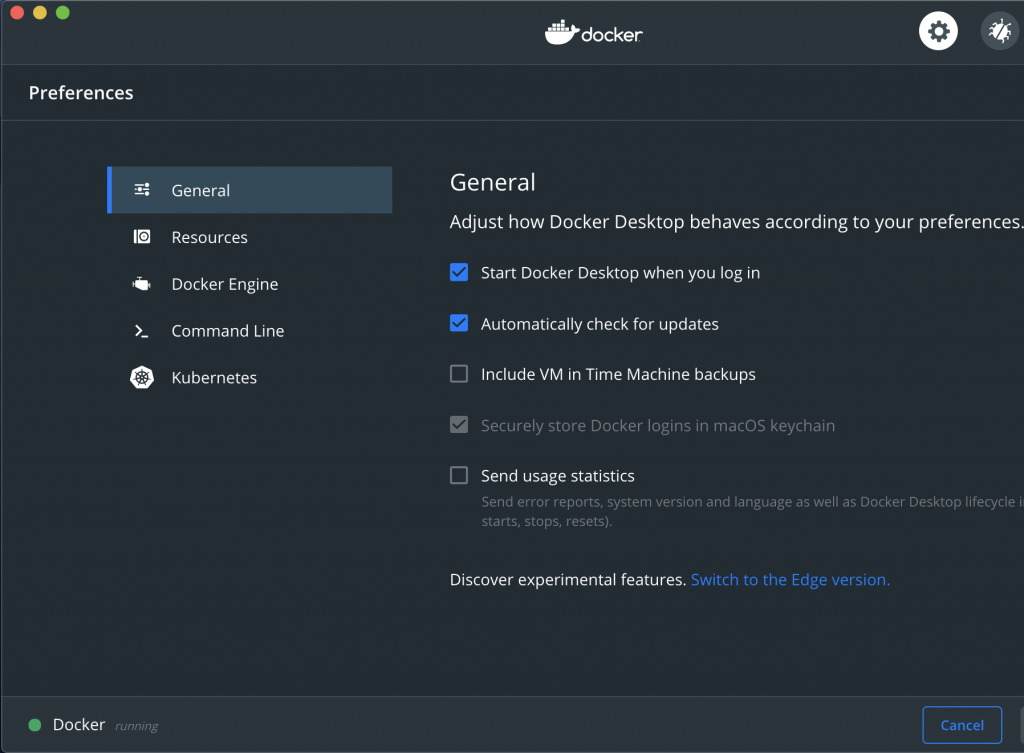Uncheck Start Docker Desktop when you log in
Image resolution: width=1024 pixels, height=753 pixels.
[459, 272]
